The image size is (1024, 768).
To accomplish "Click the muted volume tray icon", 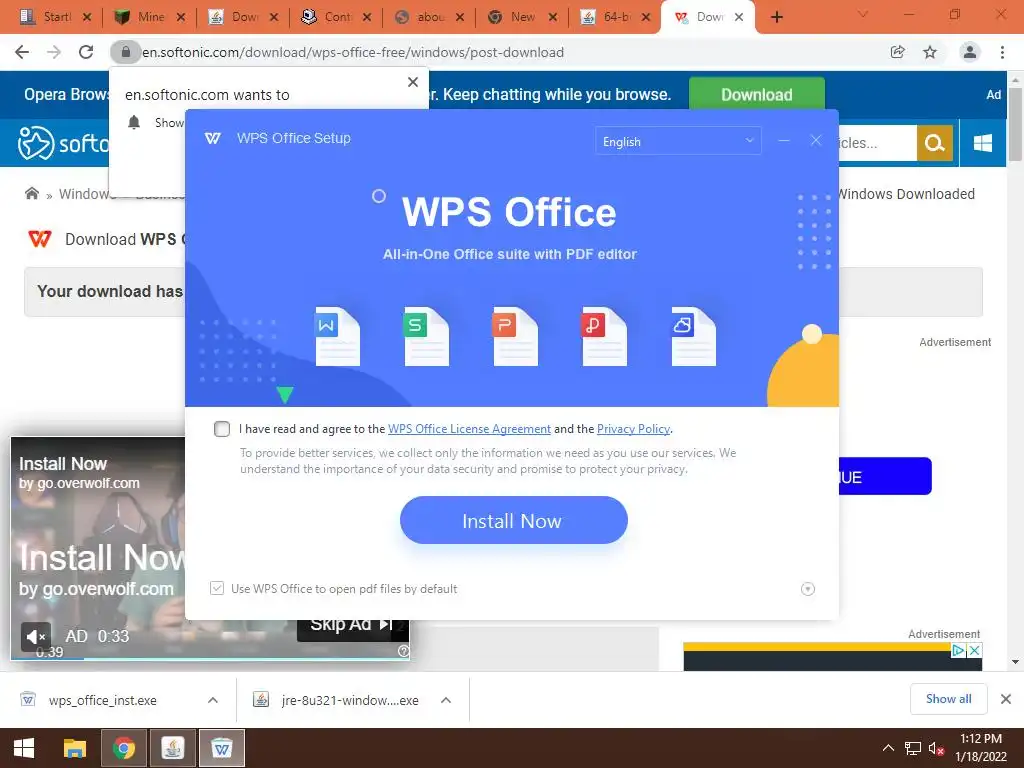I will tap(936, 748).
